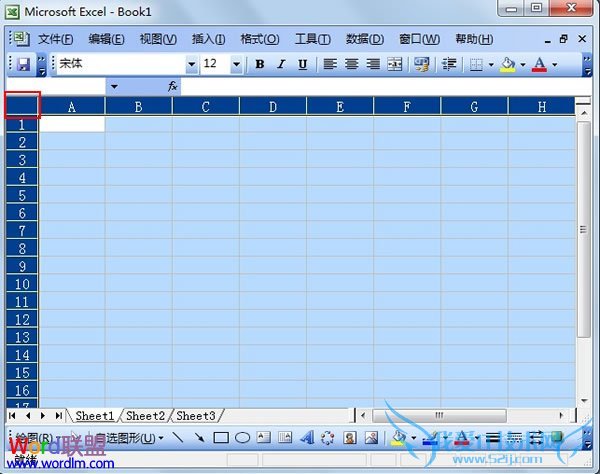Center-align cell text
This screenshot has width=600, height=474.
coord(352,64)
